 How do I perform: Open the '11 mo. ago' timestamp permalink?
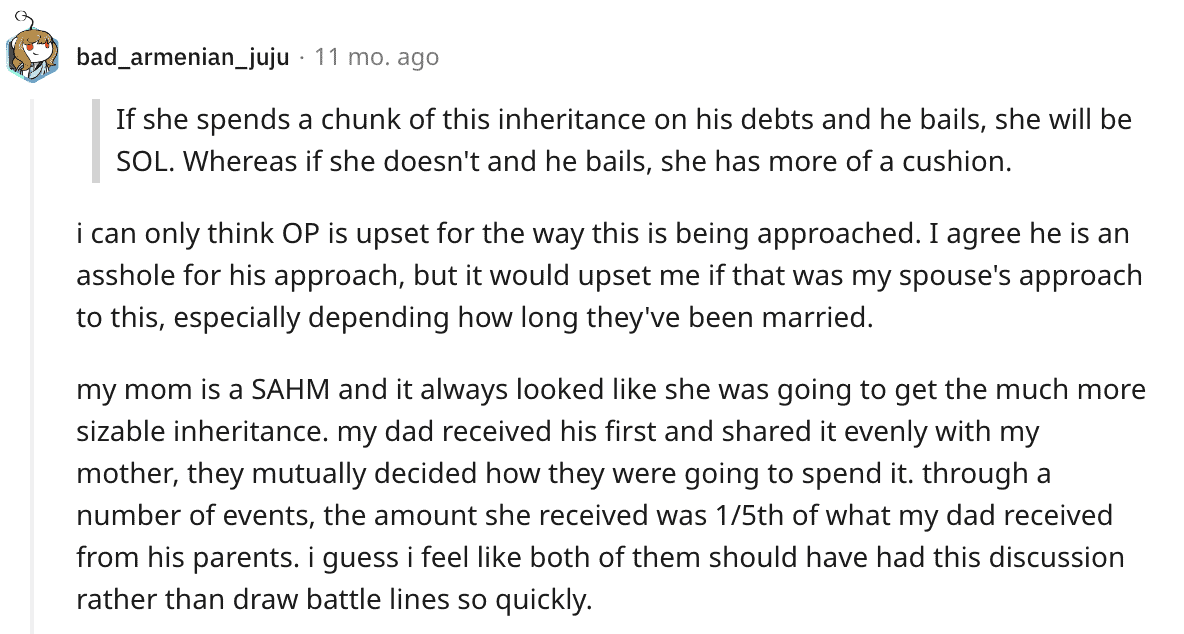click(x=376, y=57)
